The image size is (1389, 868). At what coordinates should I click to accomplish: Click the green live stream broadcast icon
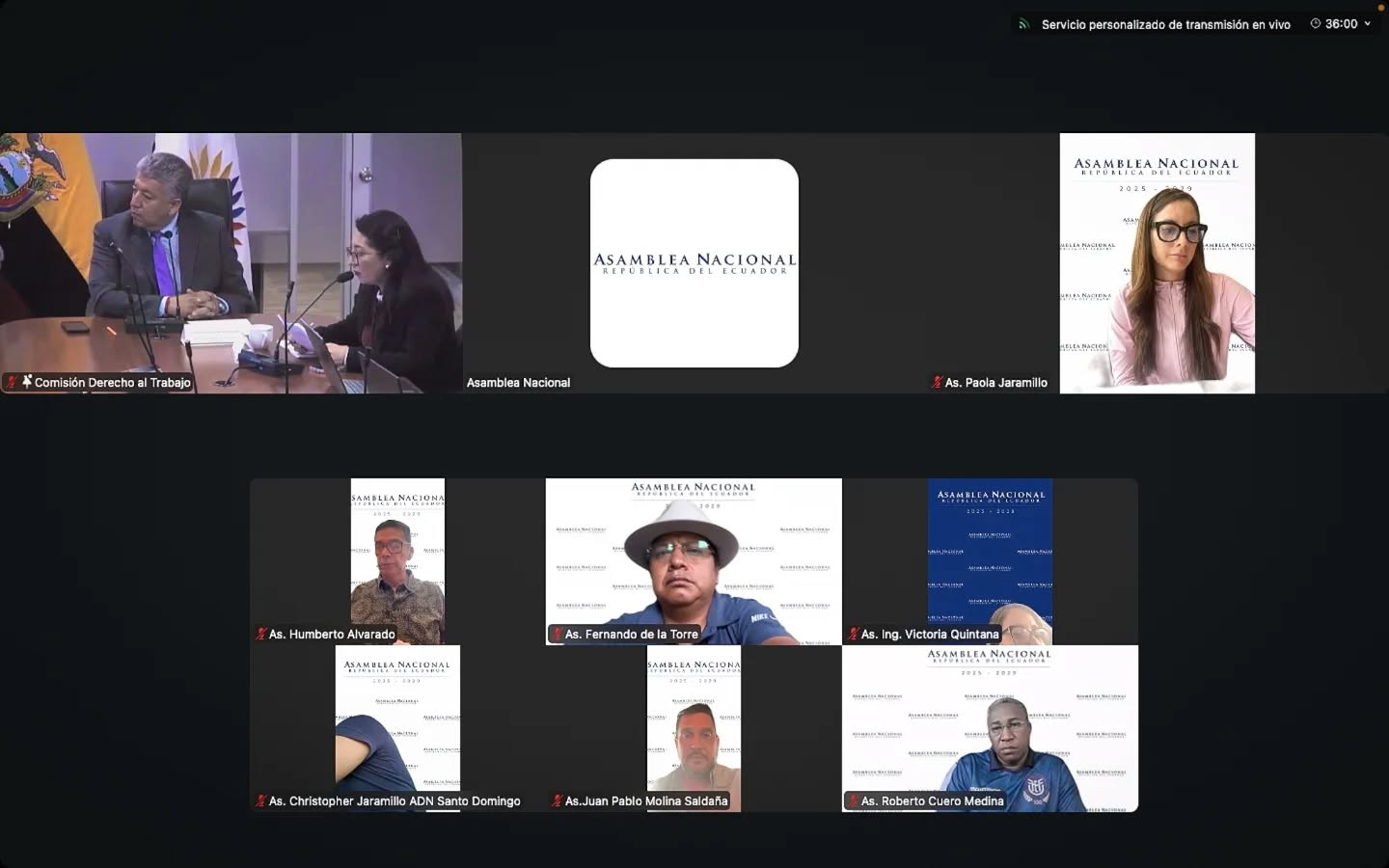point(1024,24)
